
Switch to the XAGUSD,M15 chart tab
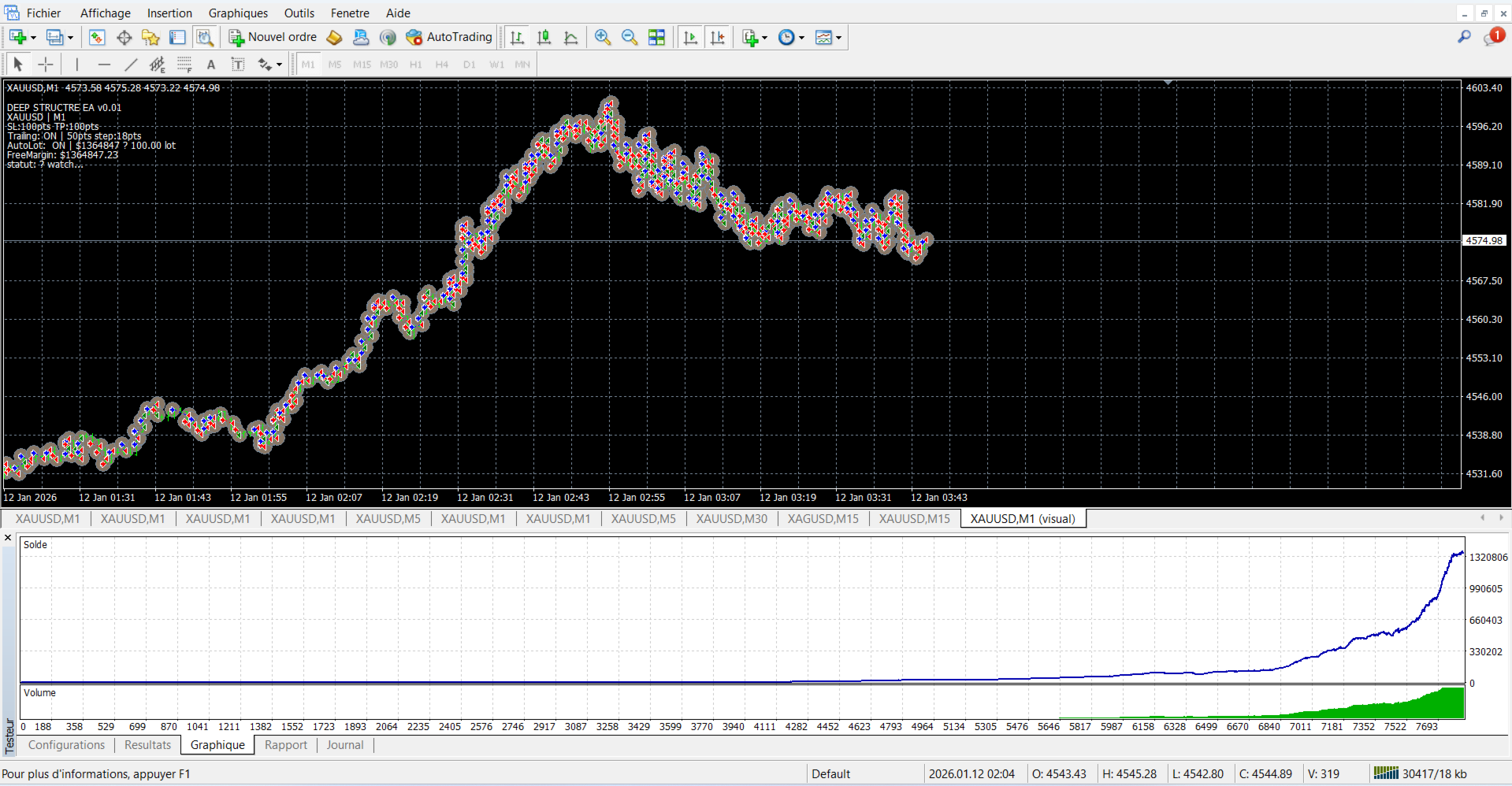(823, 518)
